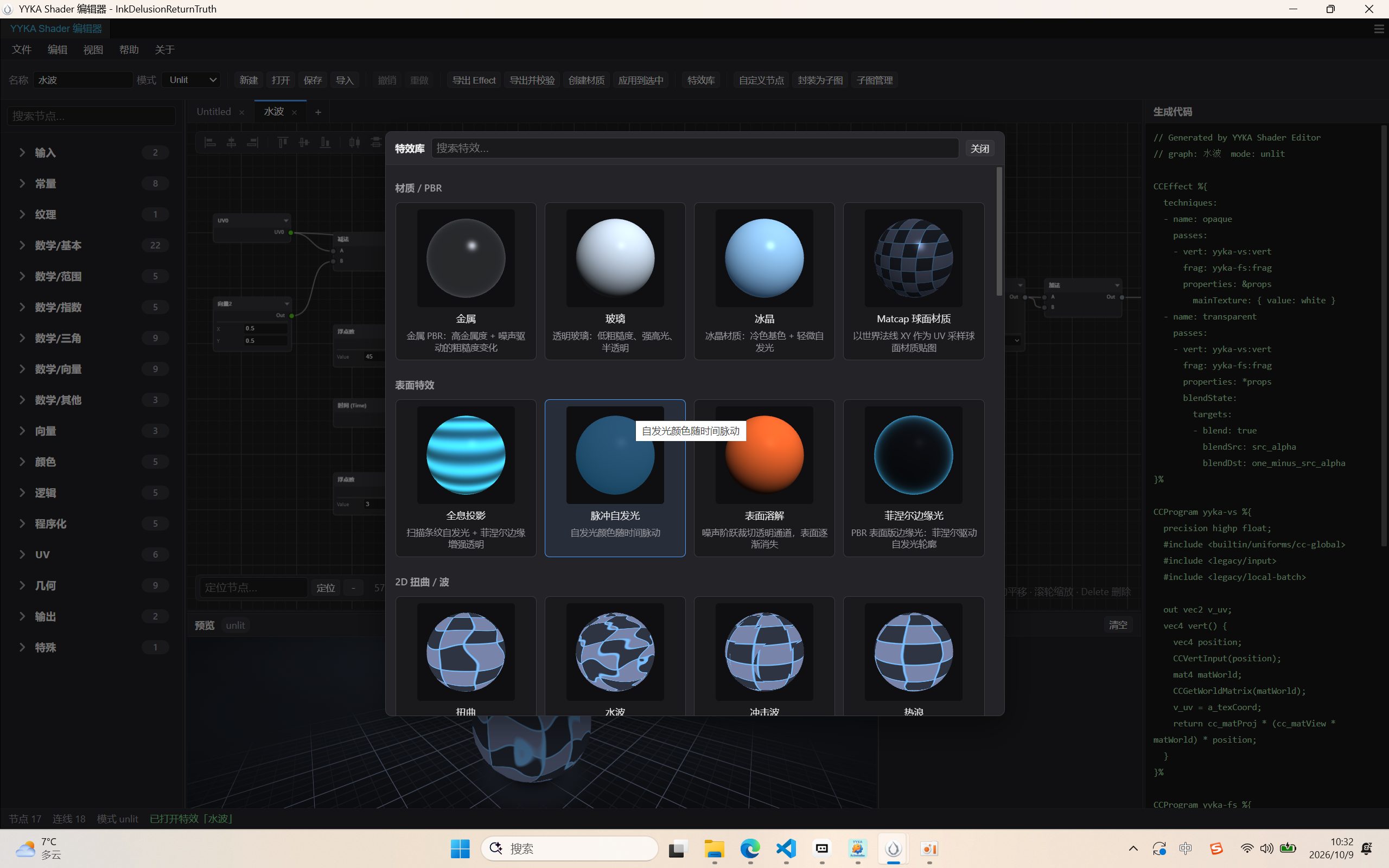Open Microsoft Edge from the taskbar
The height and width of the screenshot is (868, 1389).
coord(750,848)
